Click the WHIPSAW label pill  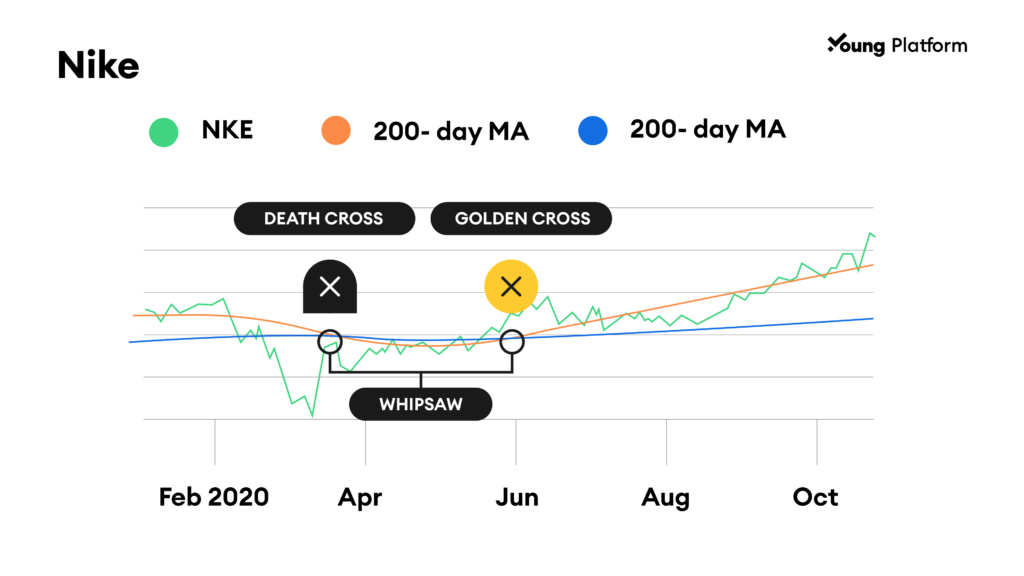click(421, 404)
